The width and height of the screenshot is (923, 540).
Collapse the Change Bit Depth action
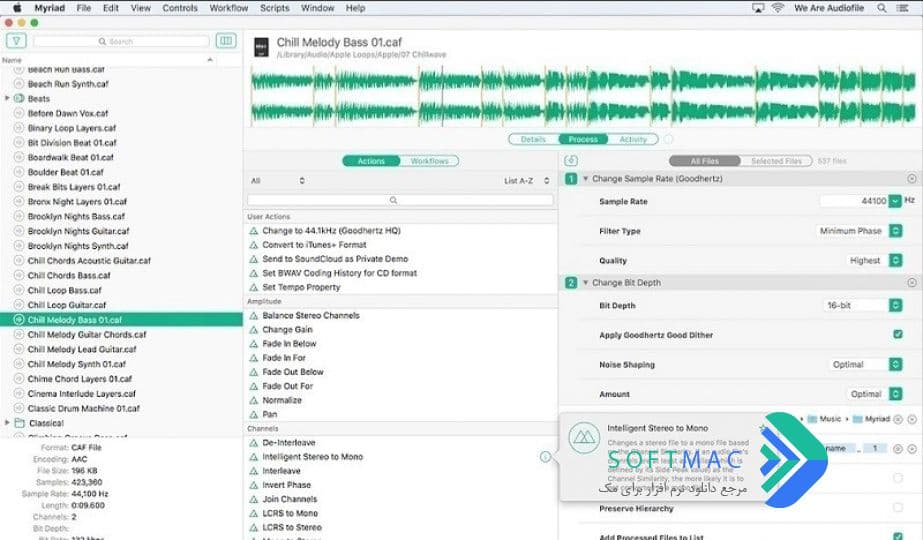click(x=586, y=283)
